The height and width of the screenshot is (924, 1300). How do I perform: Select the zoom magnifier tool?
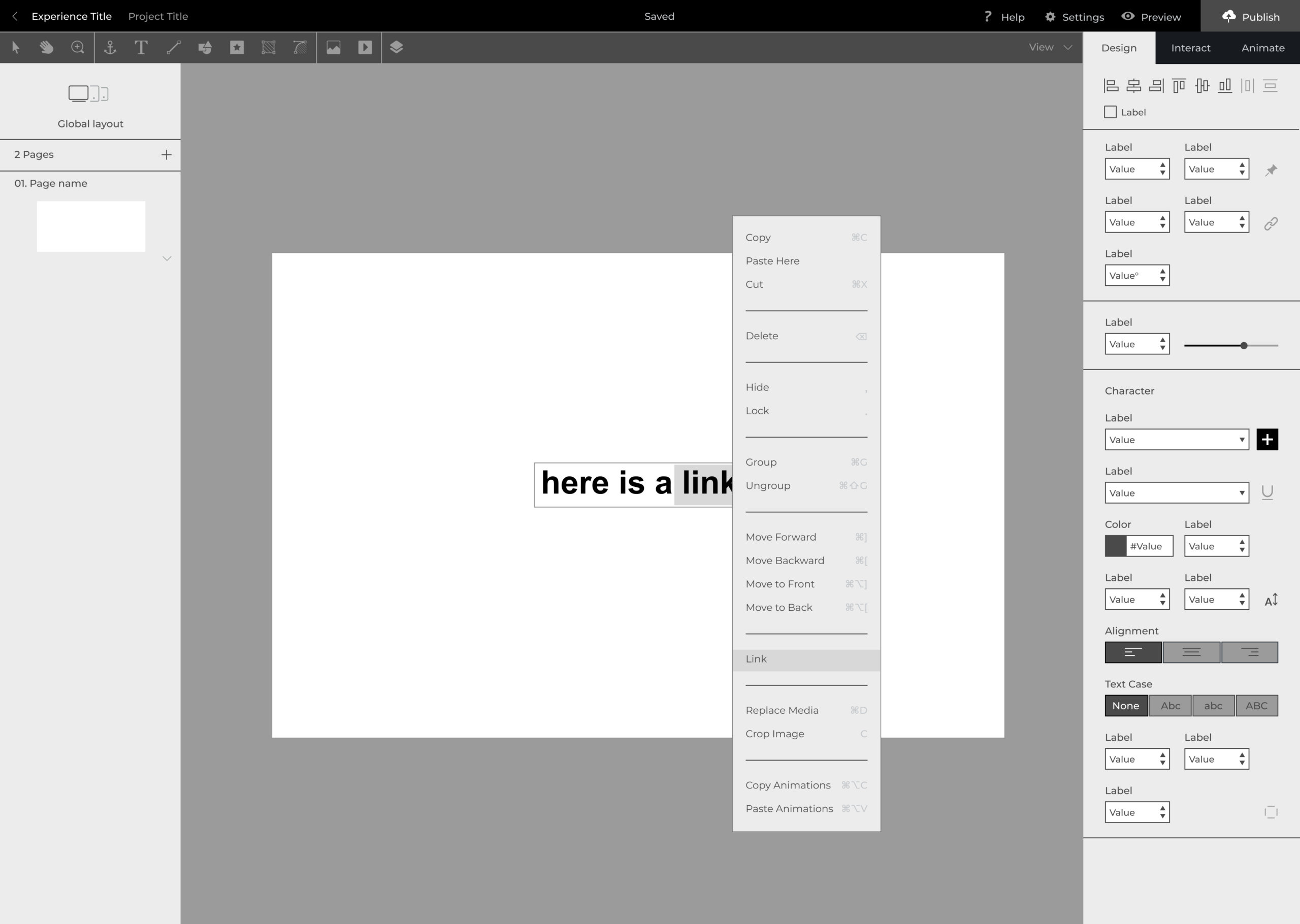point(78,47)
